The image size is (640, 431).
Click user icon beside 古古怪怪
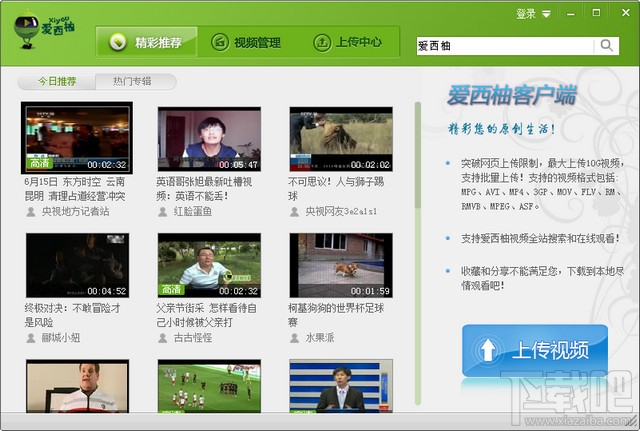click(x=163, y=338)
